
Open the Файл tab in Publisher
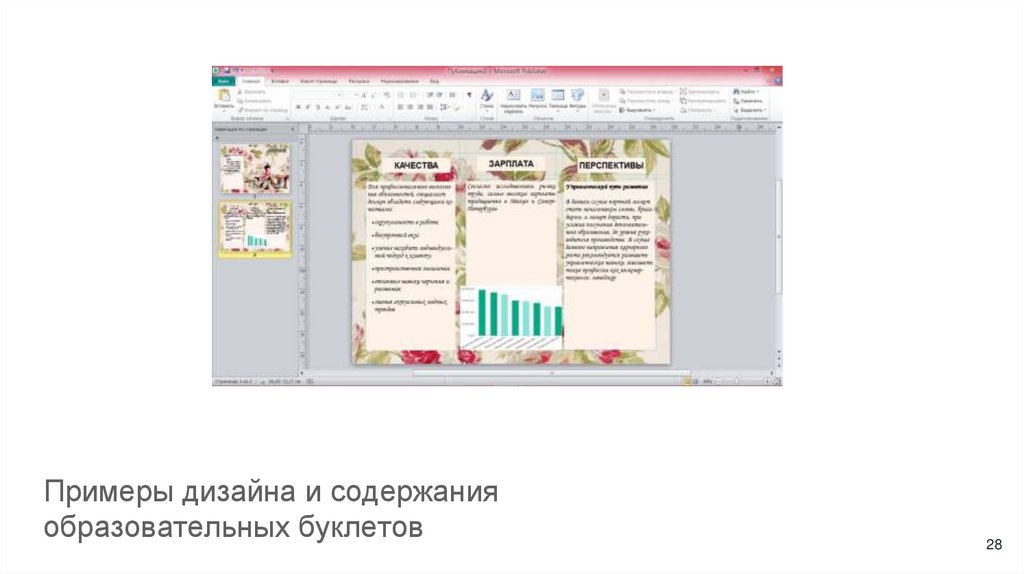click(223, 82)
